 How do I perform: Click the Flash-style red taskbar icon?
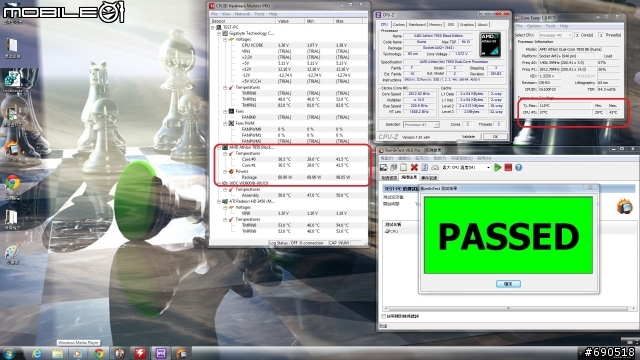pos(140,353)
